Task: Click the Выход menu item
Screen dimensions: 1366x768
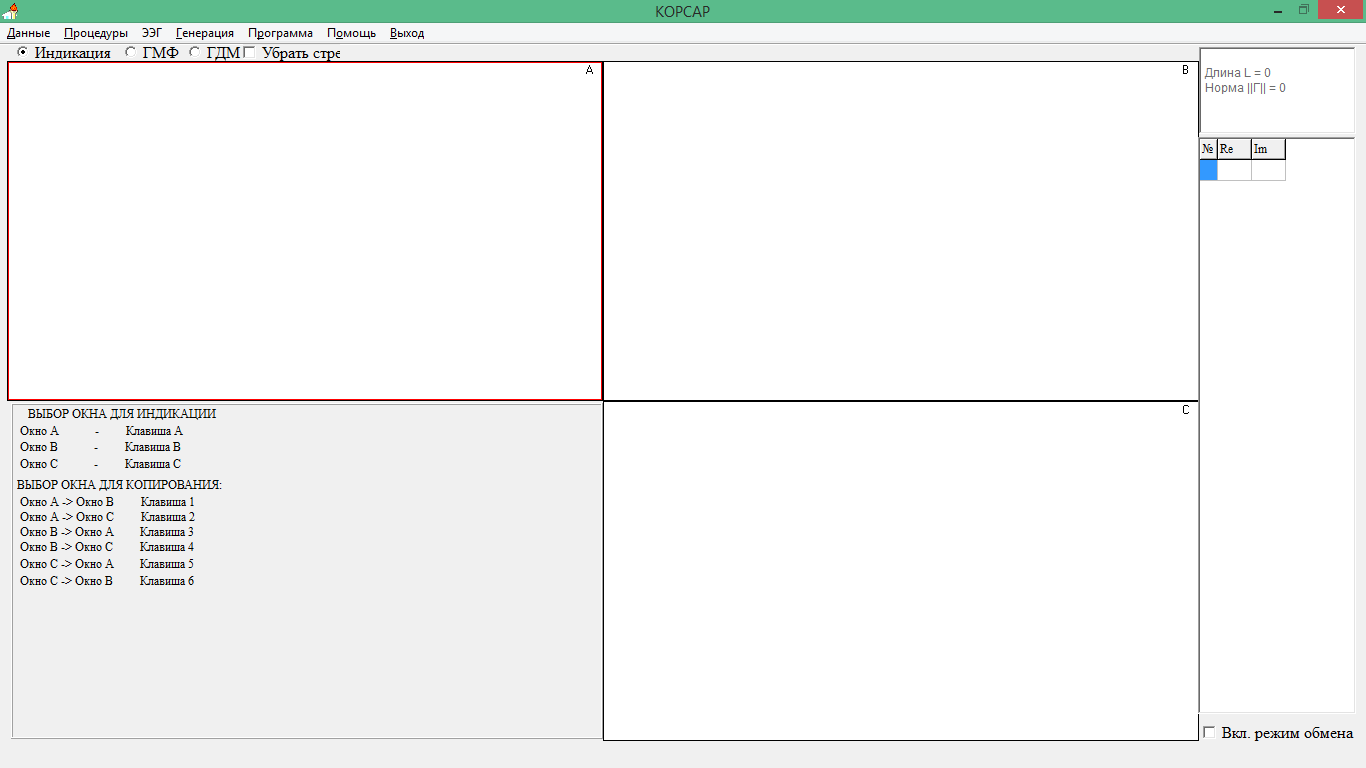Action: [x=407, y=33]
